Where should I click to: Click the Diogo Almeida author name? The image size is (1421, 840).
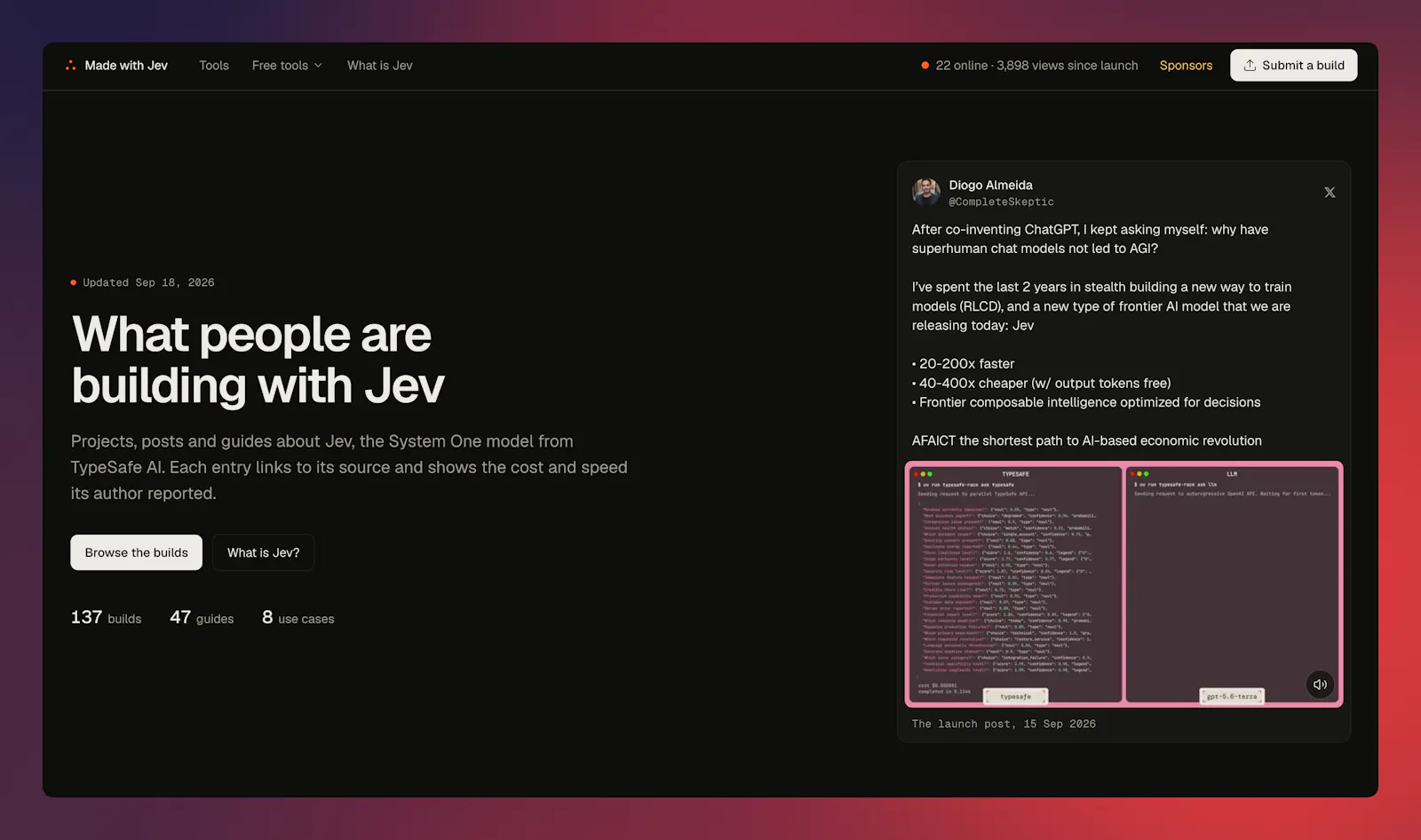(990, 186)
